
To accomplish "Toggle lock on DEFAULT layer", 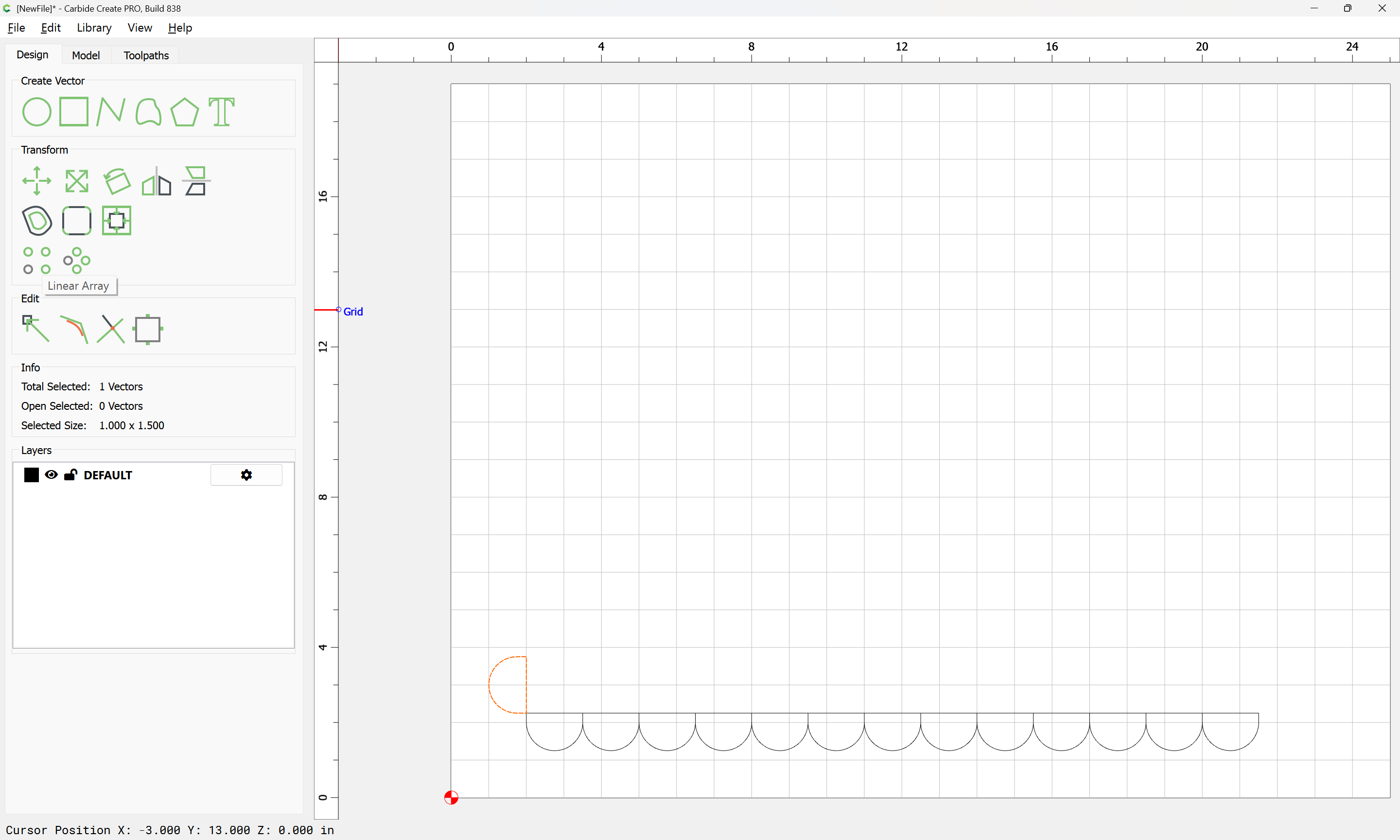I will [x=70, y=475].
